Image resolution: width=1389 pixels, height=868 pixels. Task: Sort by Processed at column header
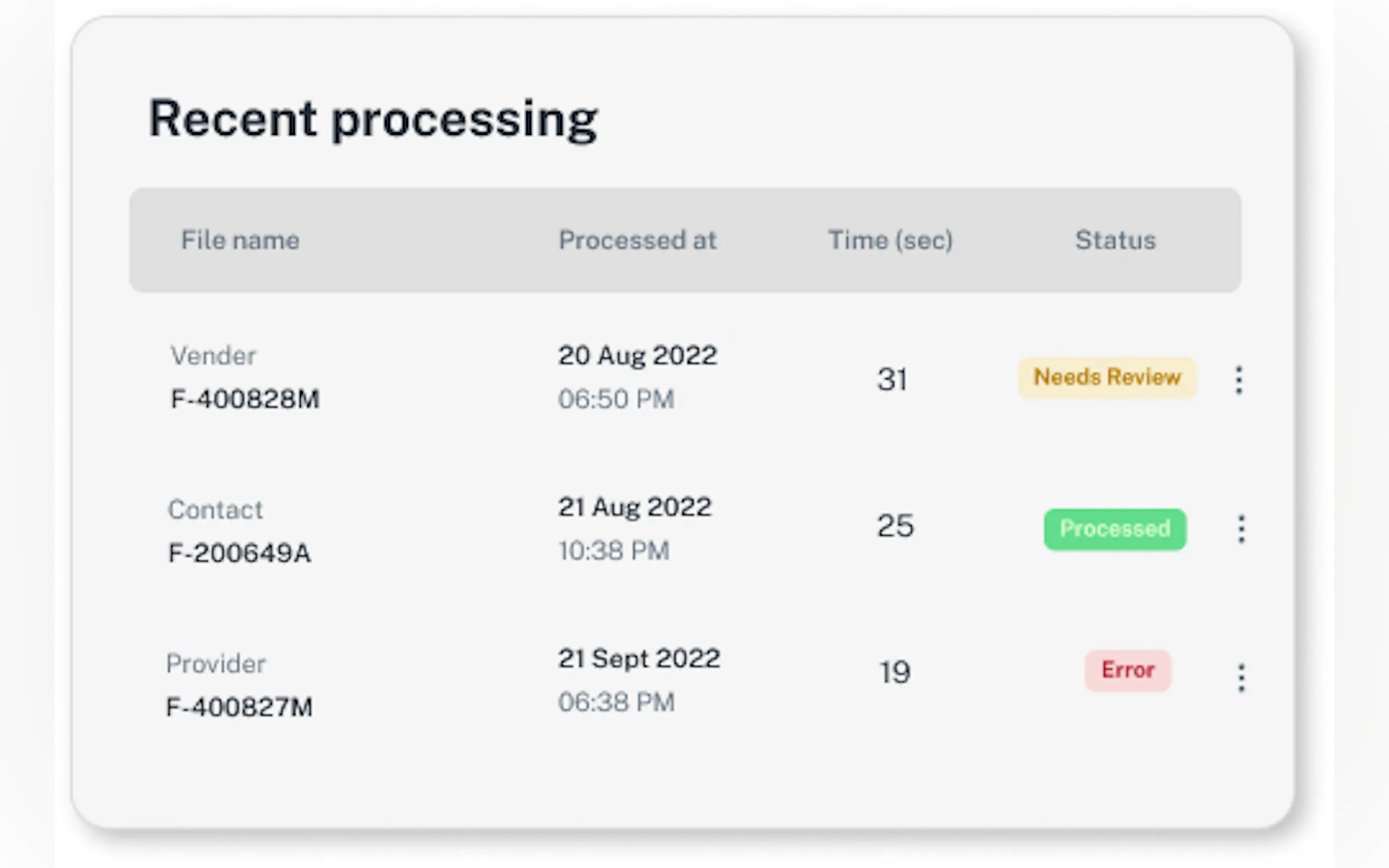coord(638,240)
